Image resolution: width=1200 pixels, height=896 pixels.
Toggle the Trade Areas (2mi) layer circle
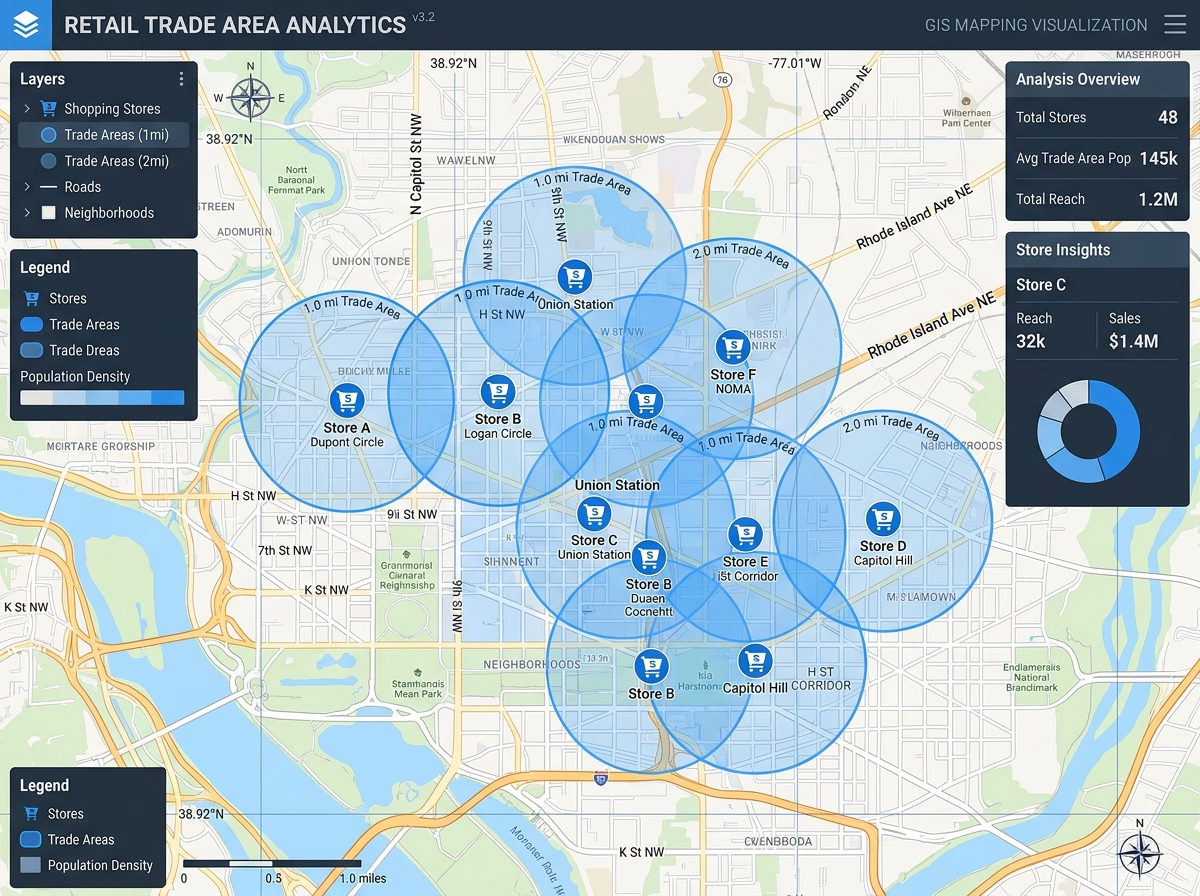(48, 161)
